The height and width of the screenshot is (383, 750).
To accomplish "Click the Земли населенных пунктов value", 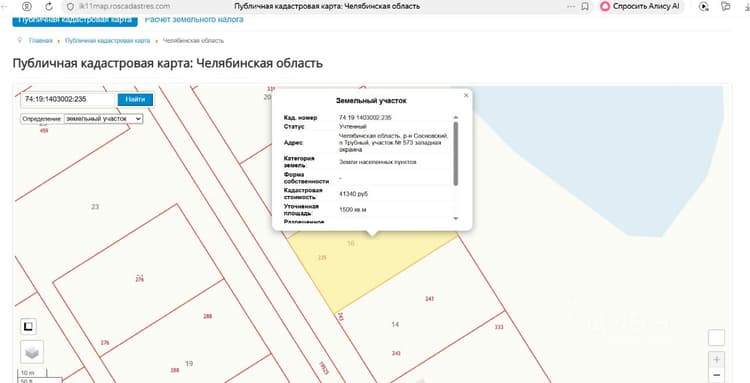I will pyautogui.click(x=377, y=162).
